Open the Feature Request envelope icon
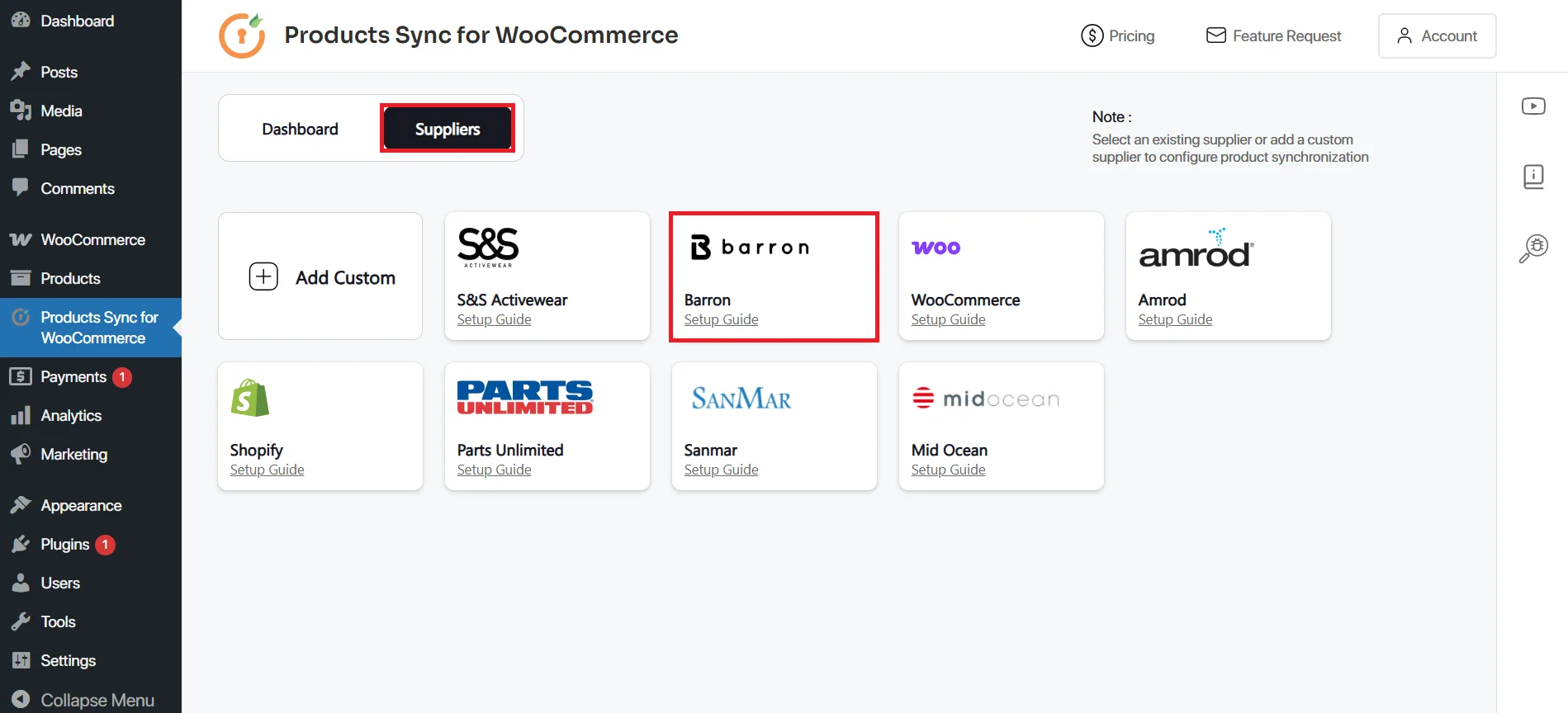This screenshot has width=1568, height=713. tap(1215, 35)
